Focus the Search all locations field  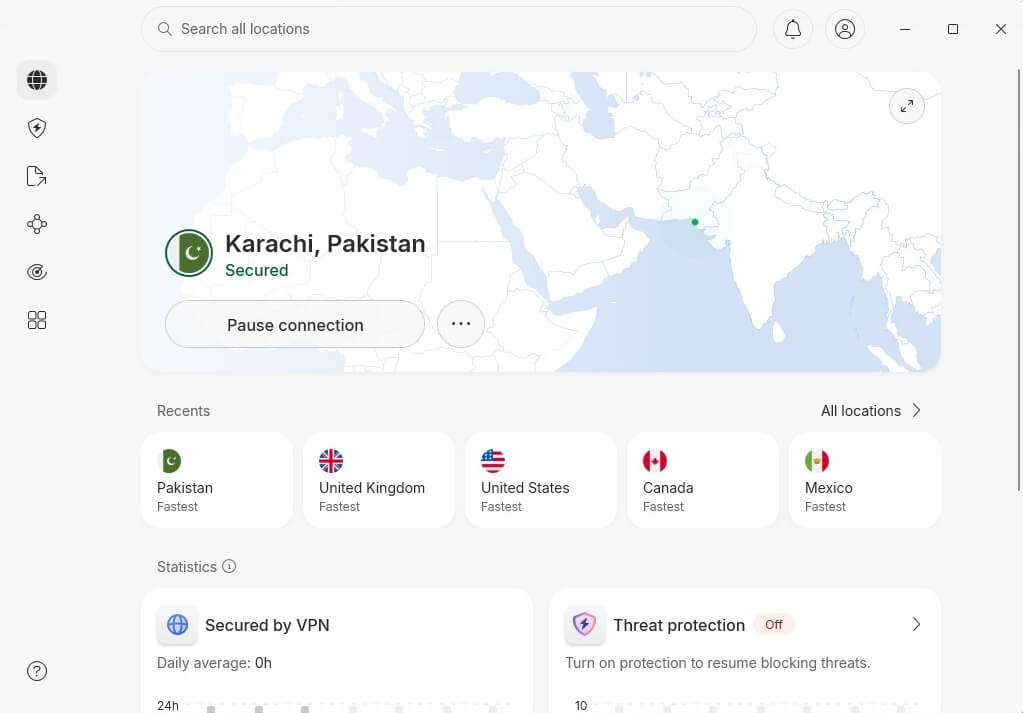449,29
